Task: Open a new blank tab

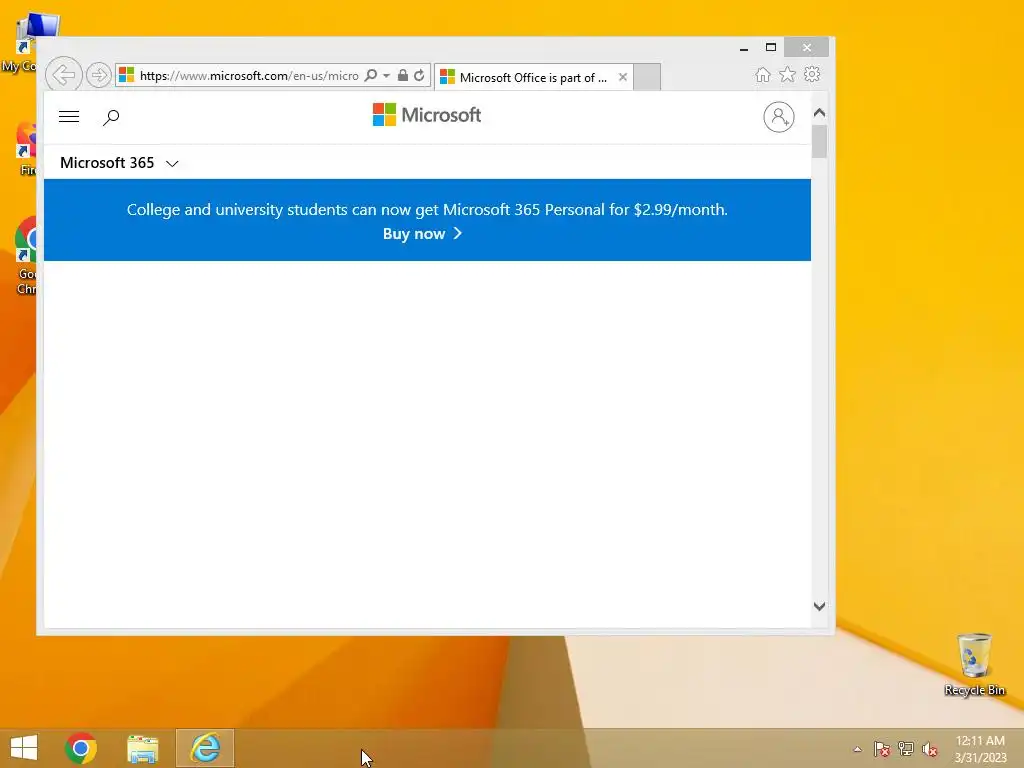Action: point(647,77)
